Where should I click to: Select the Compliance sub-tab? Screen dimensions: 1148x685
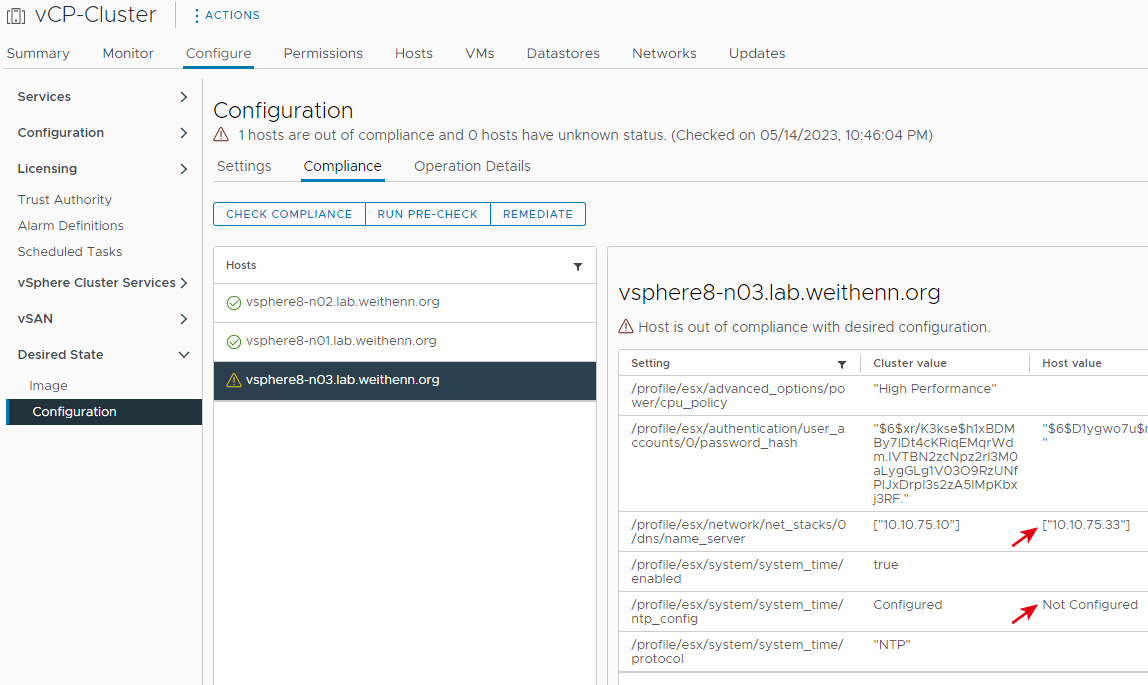[x=343, y=166]
